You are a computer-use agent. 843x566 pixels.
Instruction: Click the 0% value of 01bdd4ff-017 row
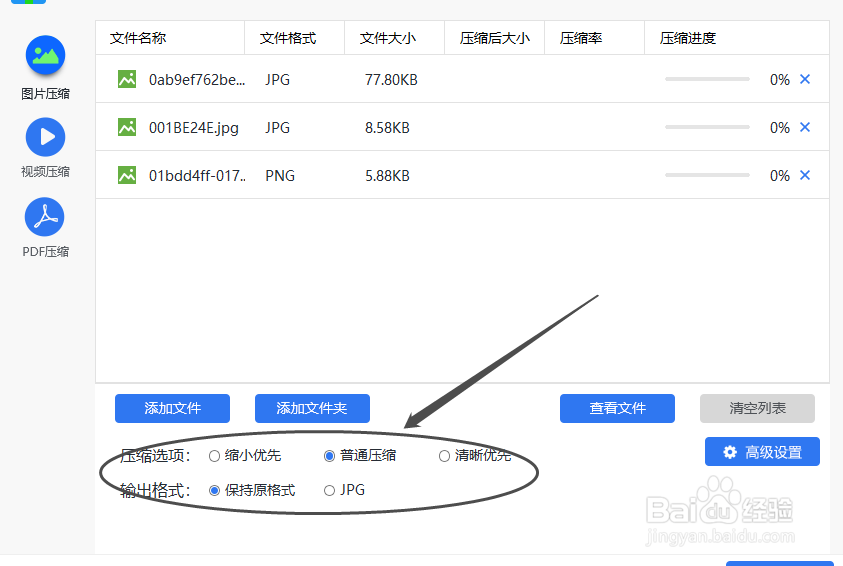(780, 176)
